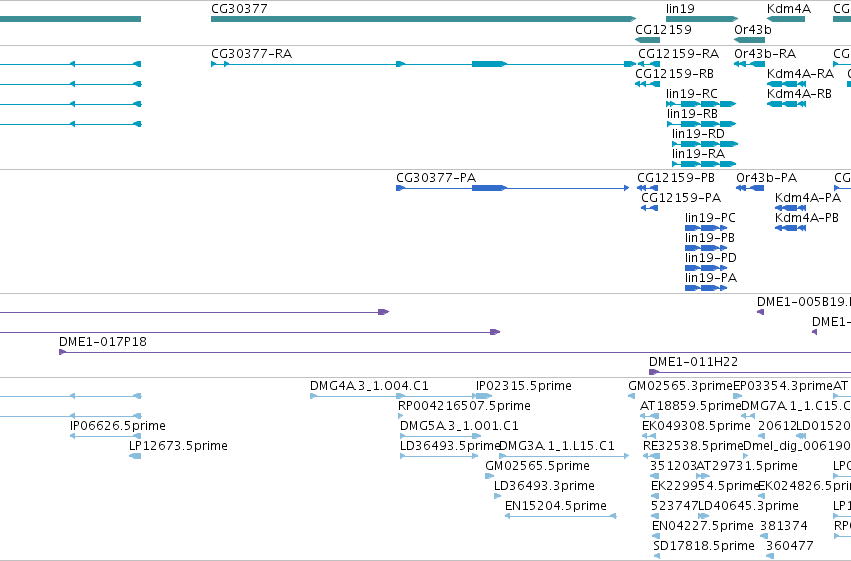This screenshot has height=561, width=851.
Task: Select SD17818.5prime EST
Action: pyautogui.click(x=657, y=556)
